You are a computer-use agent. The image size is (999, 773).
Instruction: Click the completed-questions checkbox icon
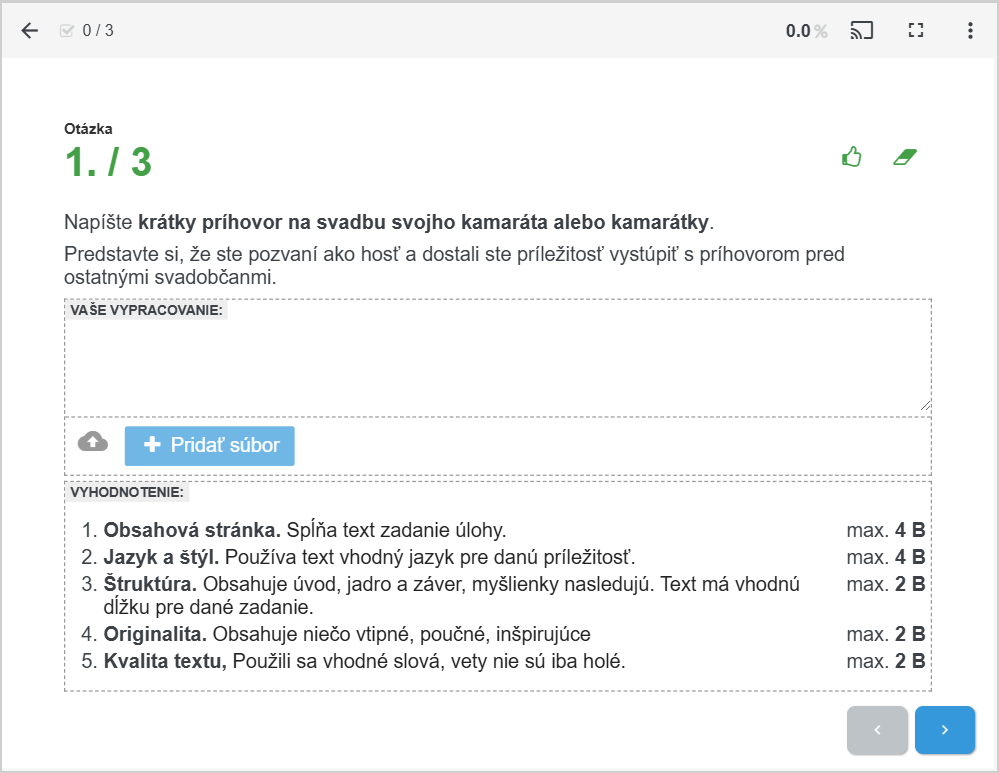pyautogui.click(x=67, y=30)
